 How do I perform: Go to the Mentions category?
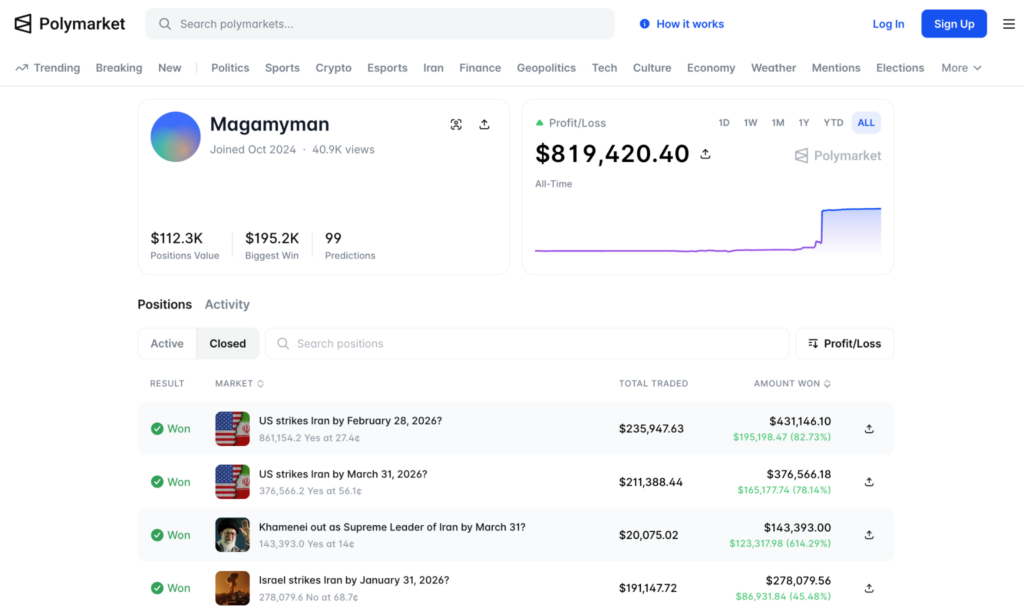coord(836,68)
